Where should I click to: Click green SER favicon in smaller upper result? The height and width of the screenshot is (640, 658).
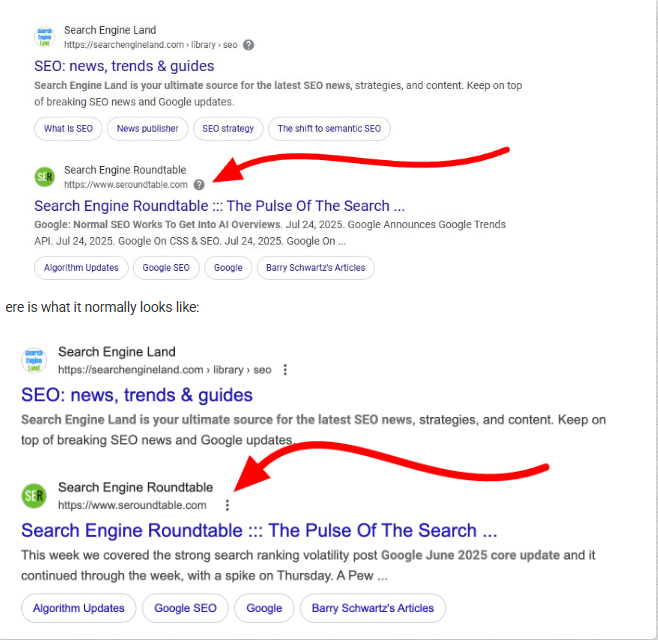(45, 177)
